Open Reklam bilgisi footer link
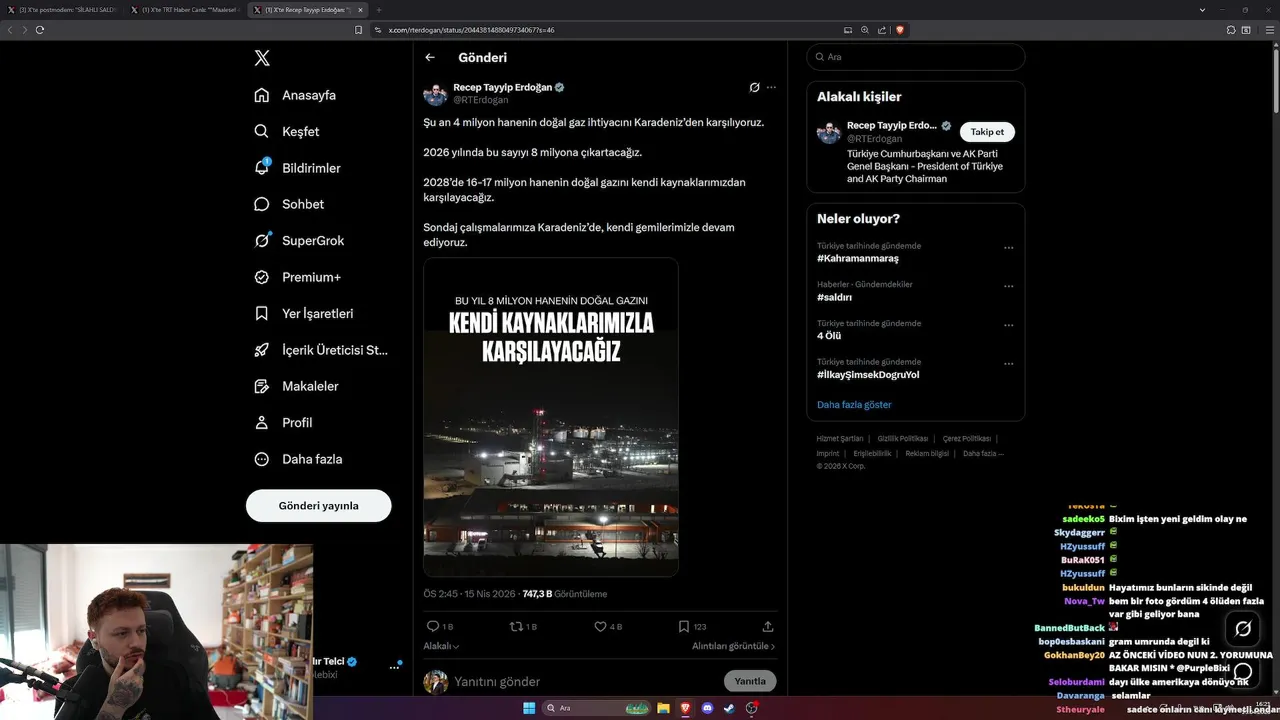This screenshot has width=1280, height=720. tap(927, 453)
